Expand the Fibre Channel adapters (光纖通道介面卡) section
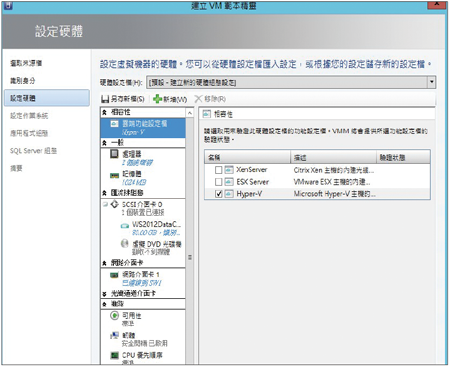450x367 pixels. pos(104,294)
